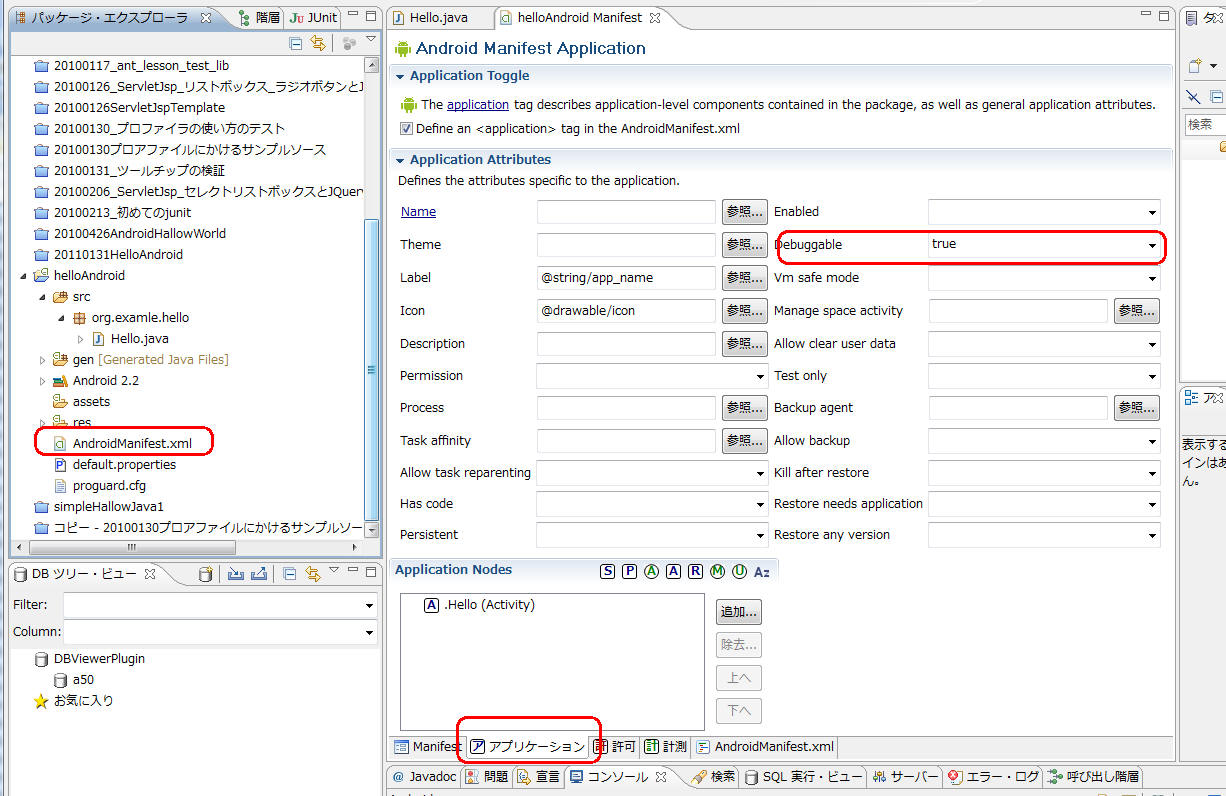The image size is (1226, 796).
Task: Click the P provider filter icon
Action: [629, 571]
